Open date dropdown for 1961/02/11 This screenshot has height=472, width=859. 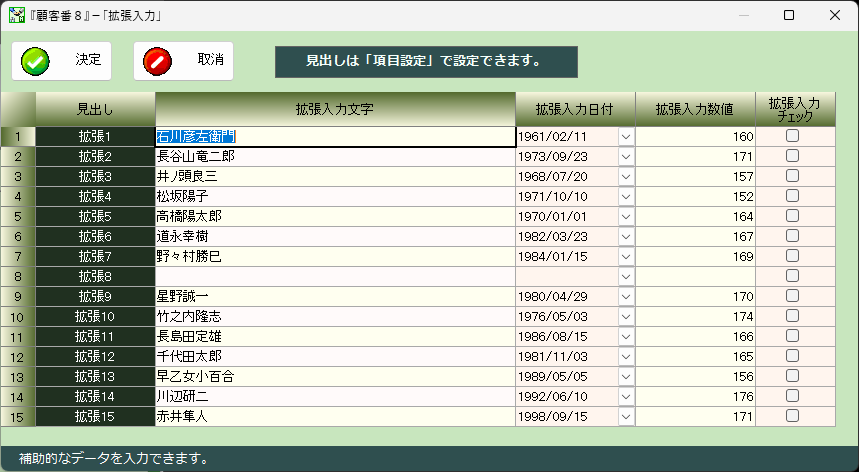[x=626, y=137]
